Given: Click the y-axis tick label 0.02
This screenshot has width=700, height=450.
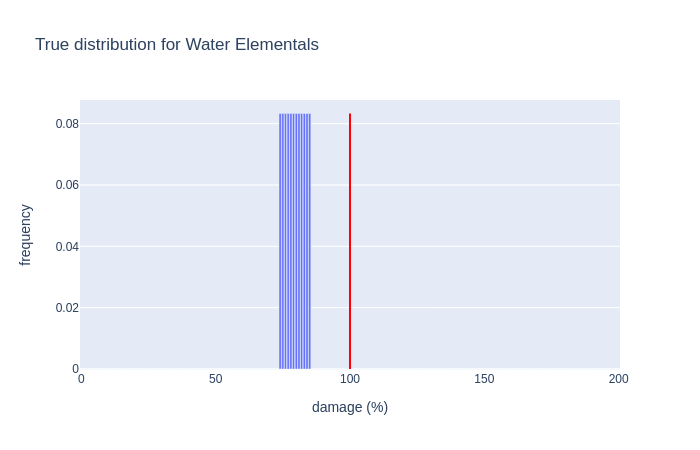Looking at the screenshot, I should coord(67,307).
